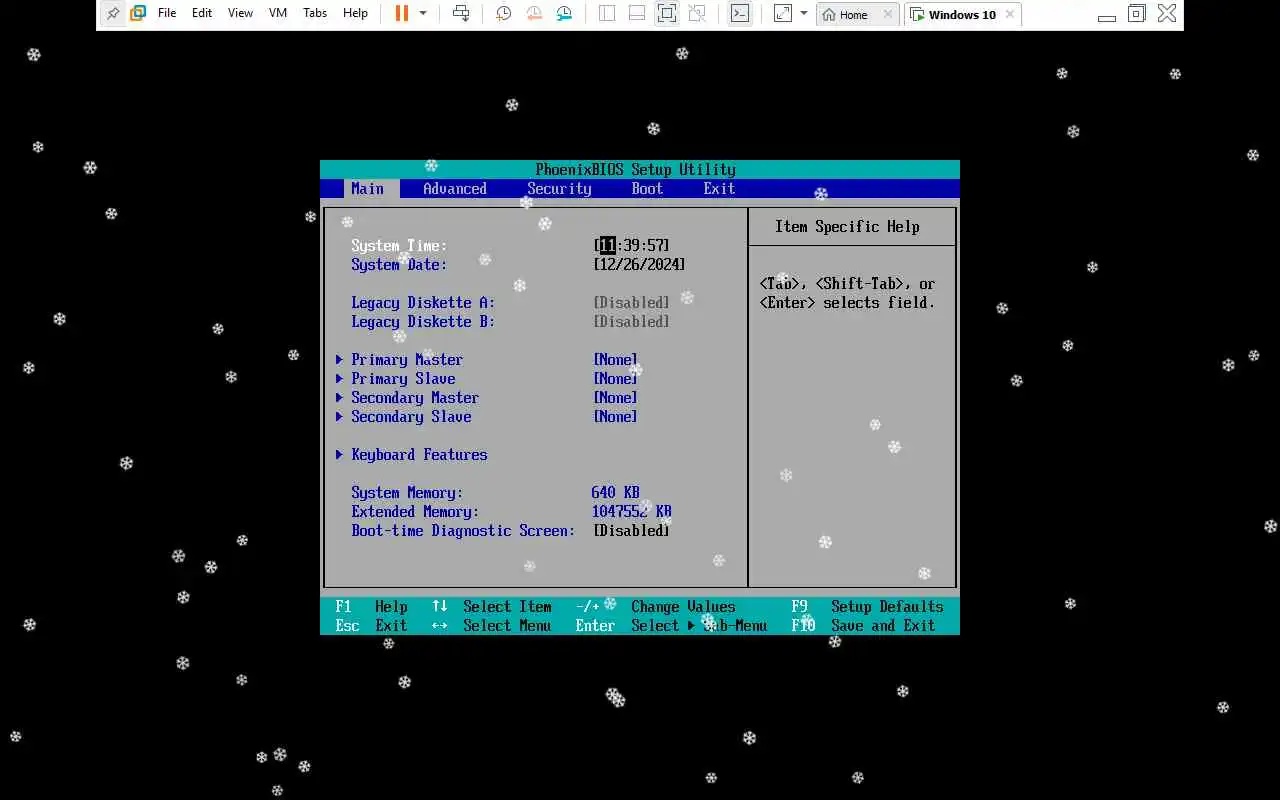The image size is (1280, 800).
Task: Enter full screen mode
Action: pyautogui.click(x=667, y=13)
